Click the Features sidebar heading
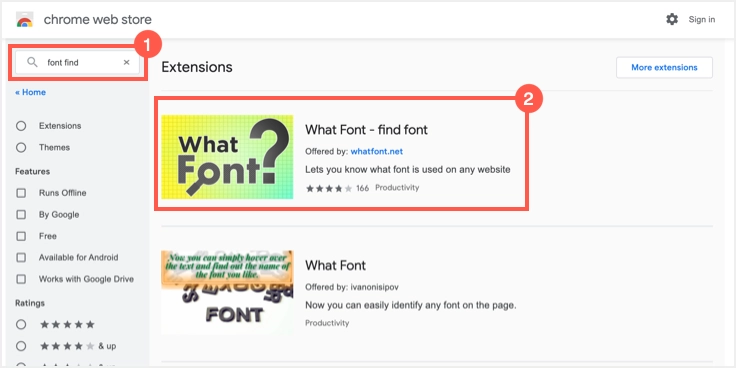Image resolution: width=736 pixels, height=368 pixels. coord(32,171)
